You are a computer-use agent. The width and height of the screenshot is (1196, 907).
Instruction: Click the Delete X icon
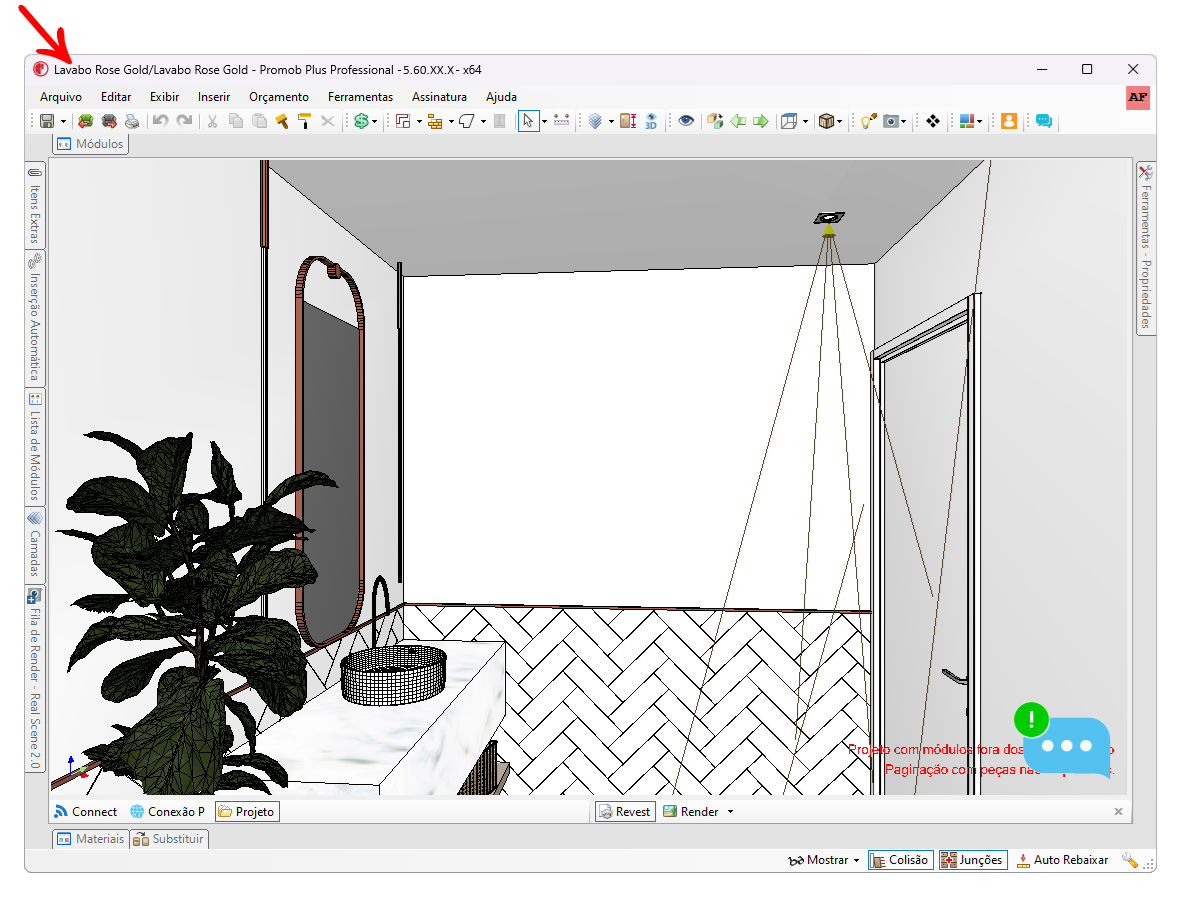[x=328, y=121]
